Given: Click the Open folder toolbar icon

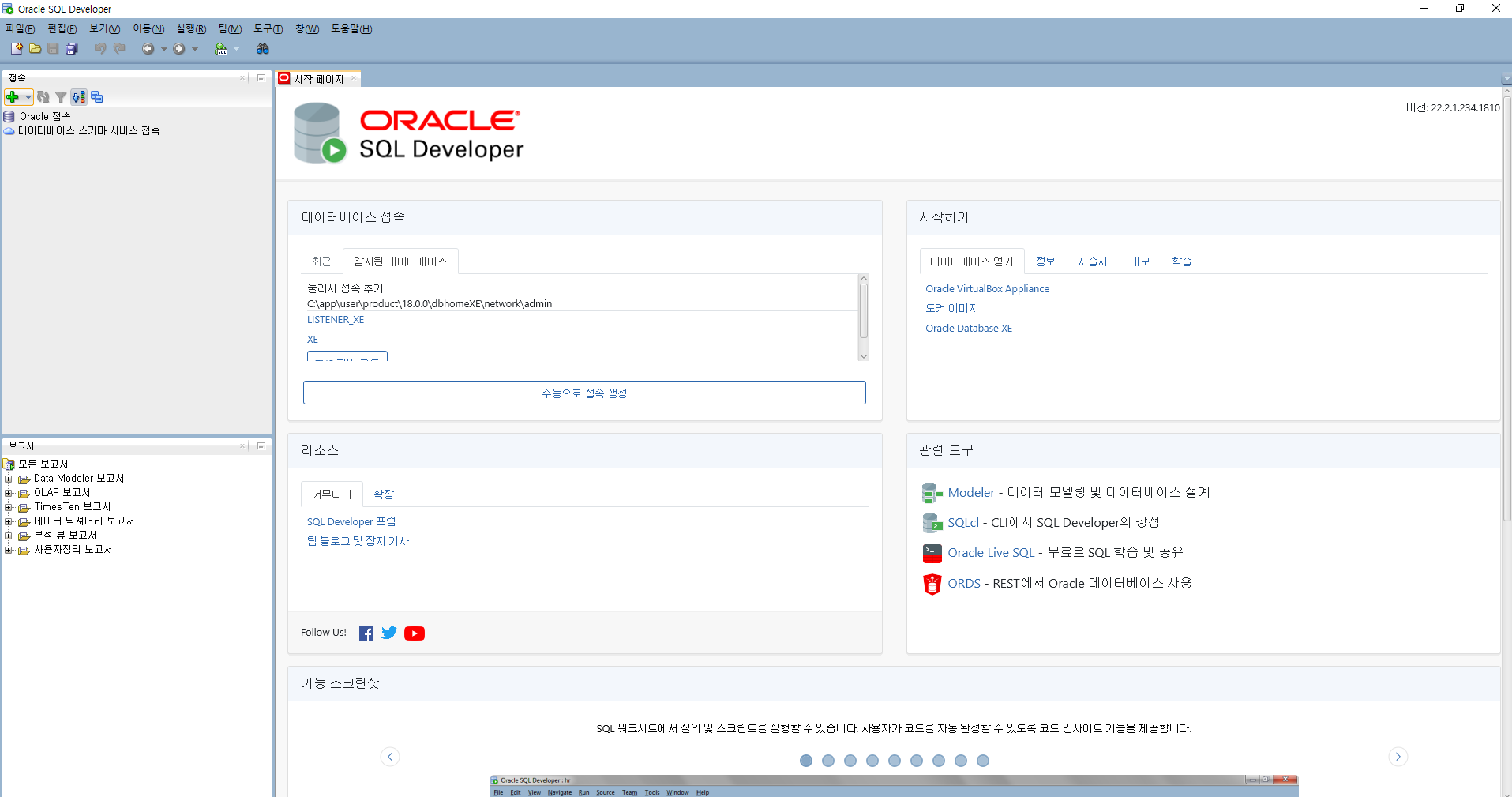Looking at the screenshot, I should click(35, 49).
